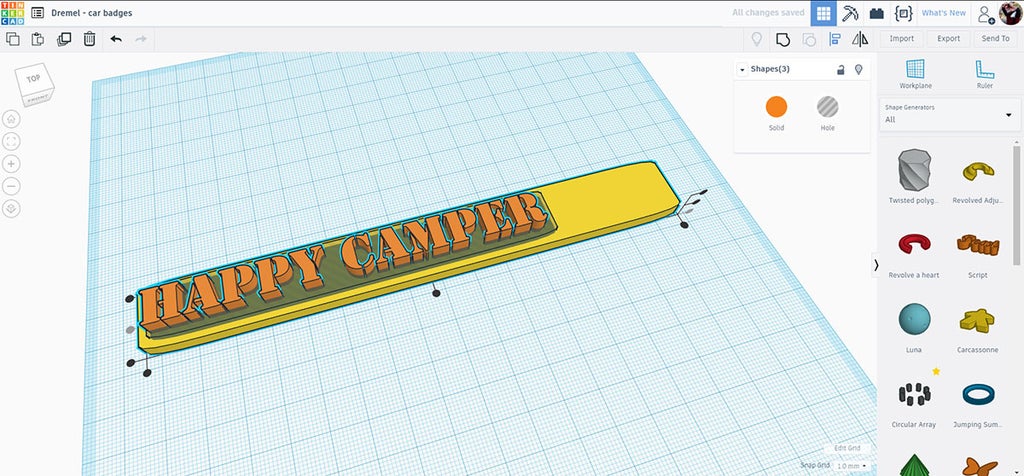Click the Ungroup shapes icon
Viewport: 1024px width, 476px height.
coord(808,39)
